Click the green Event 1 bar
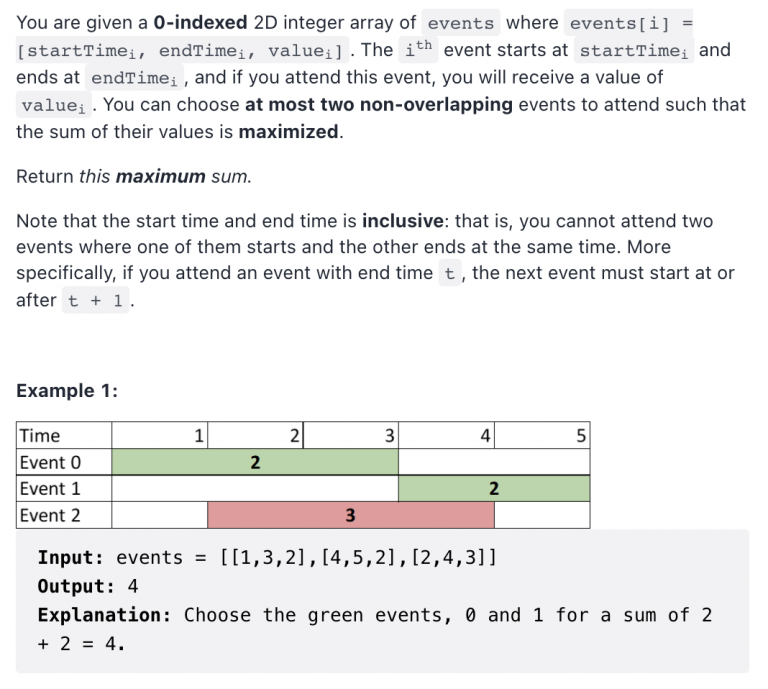Image resolution: width=768 pixels, height=689 pixels. [x=494, y=488]
